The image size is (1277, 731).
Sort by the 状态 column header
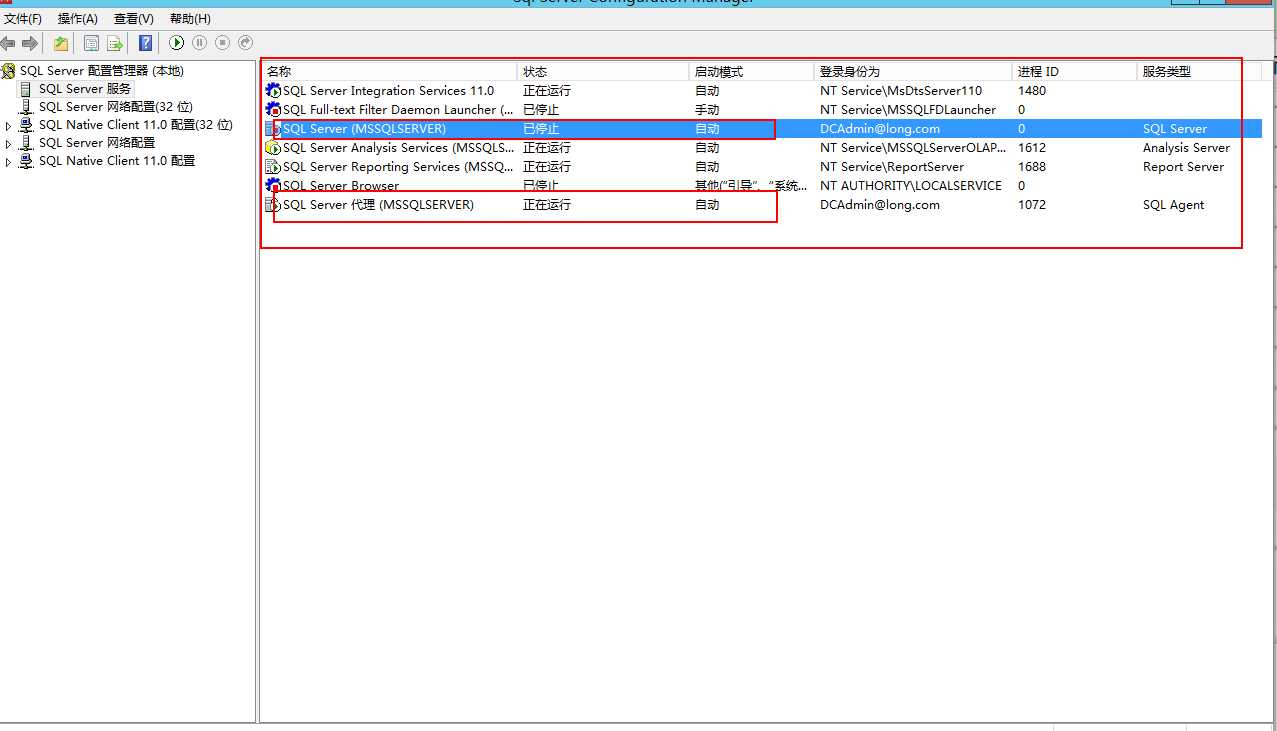pos(603,72)
